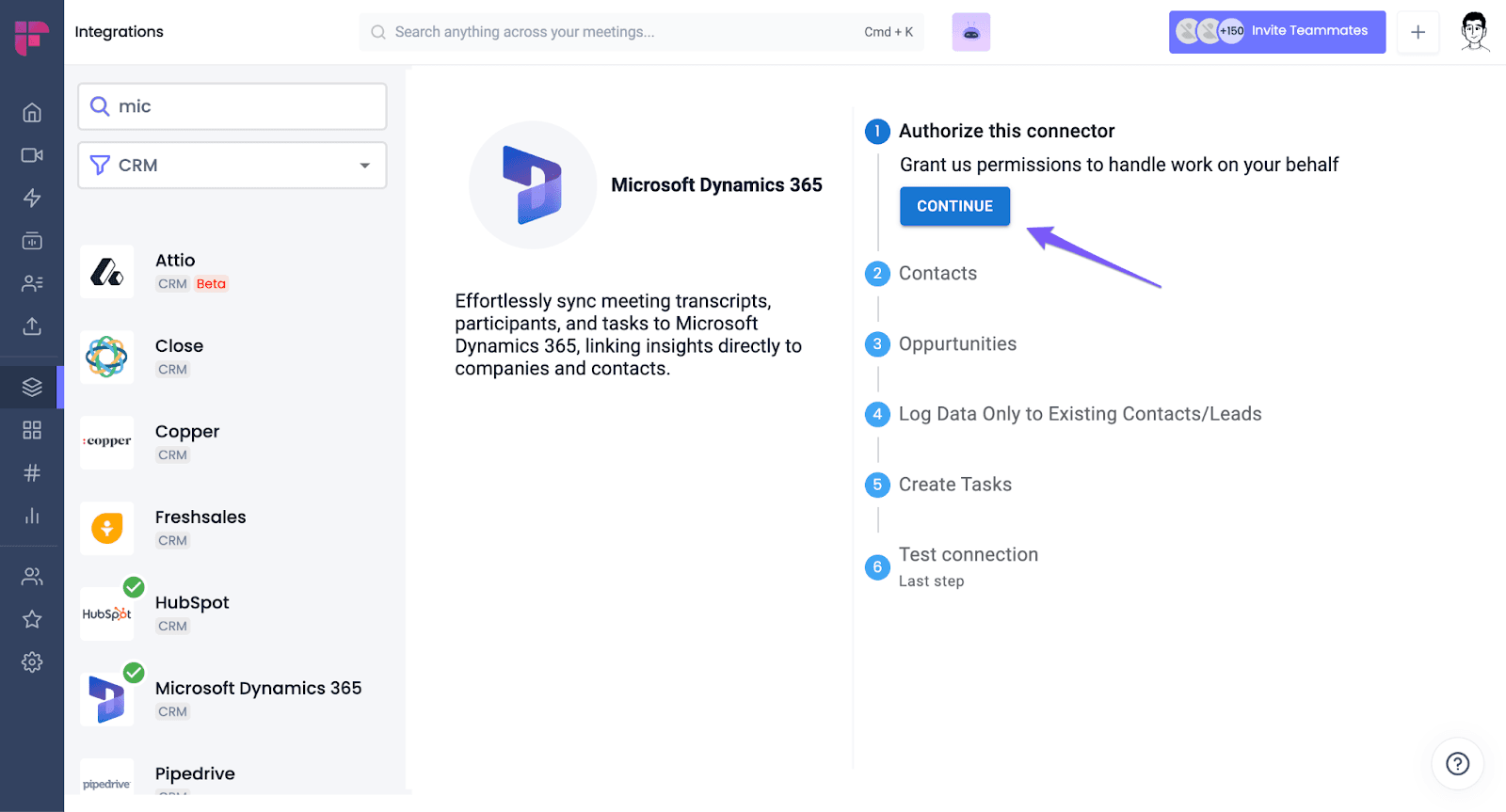Open the Settings gear icon
The height and width of the screenshot is (812, 1506).
coord(32,662)
